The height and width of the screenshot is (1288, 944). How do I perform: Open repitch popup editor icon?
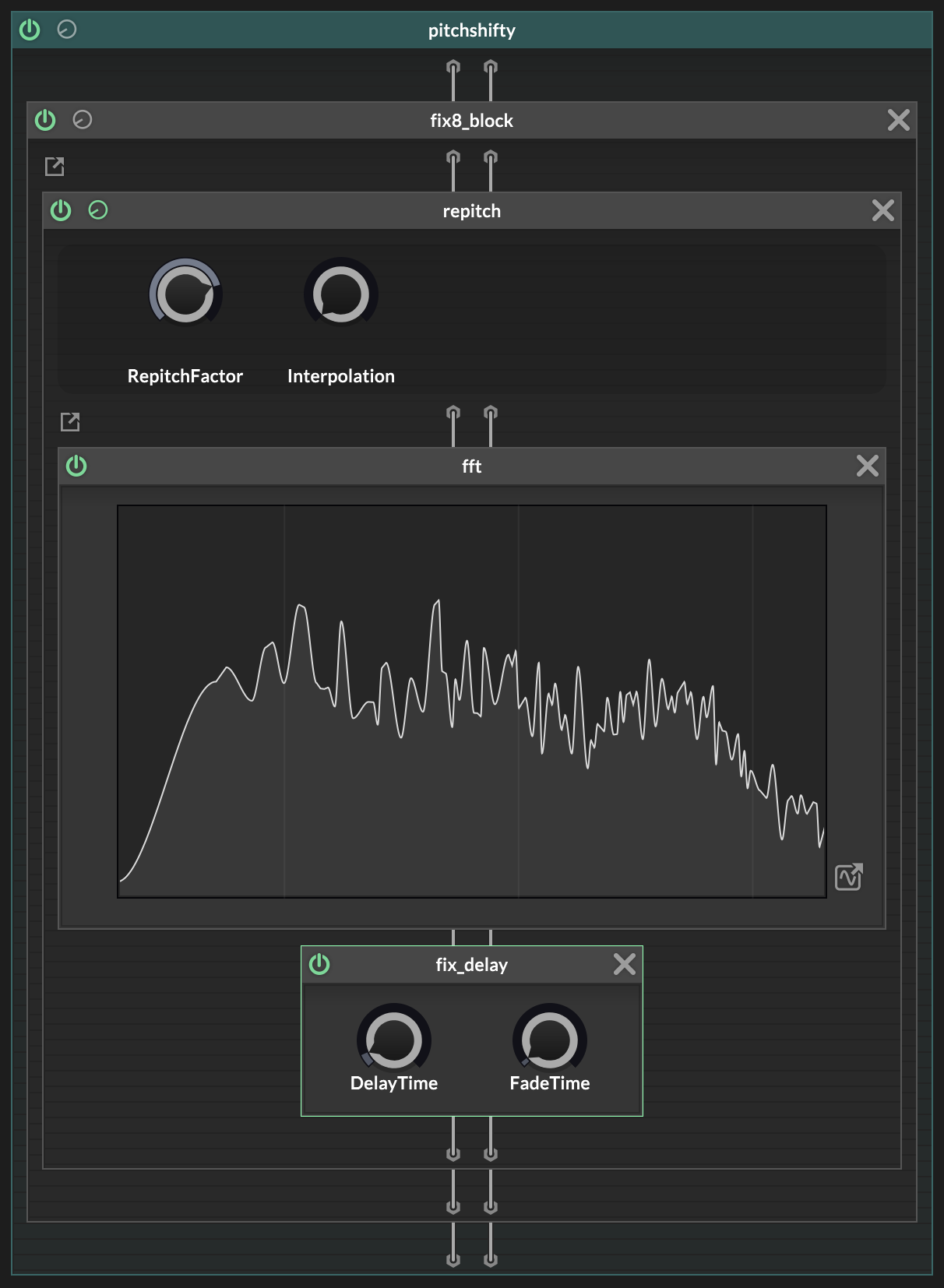[x=70, y=421]
